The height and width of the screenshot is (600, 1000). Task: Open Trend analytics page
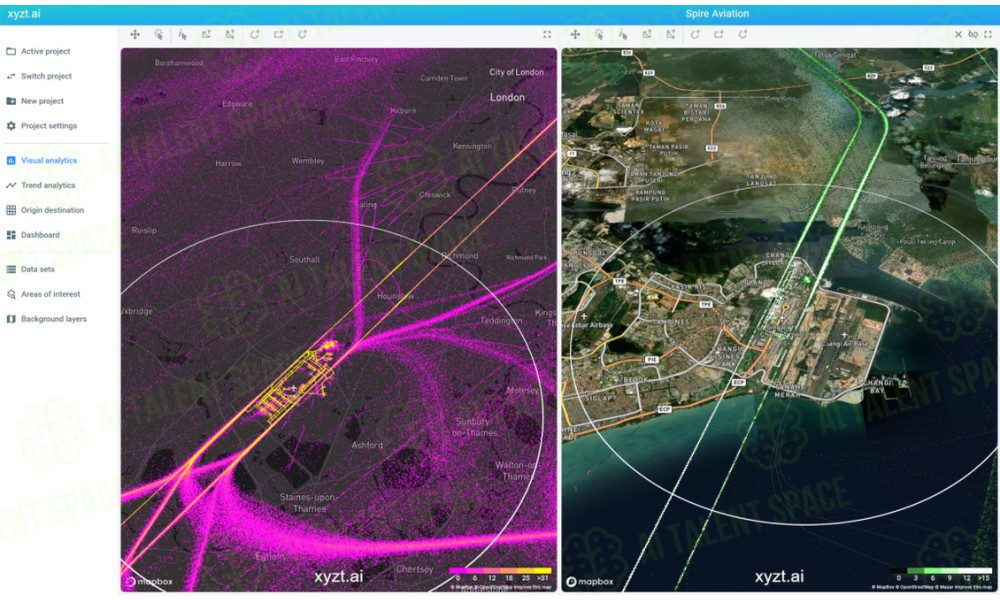pyautogui.click(x=40, y=185)
